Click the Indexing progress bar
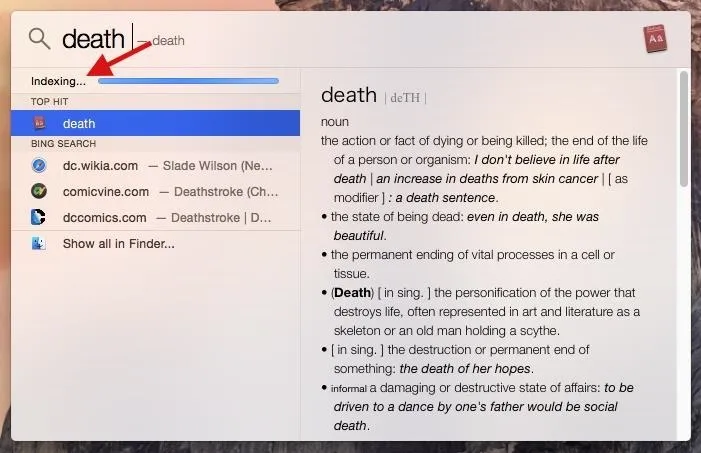The height and width of the screenshot is (453, 701). 188,81
